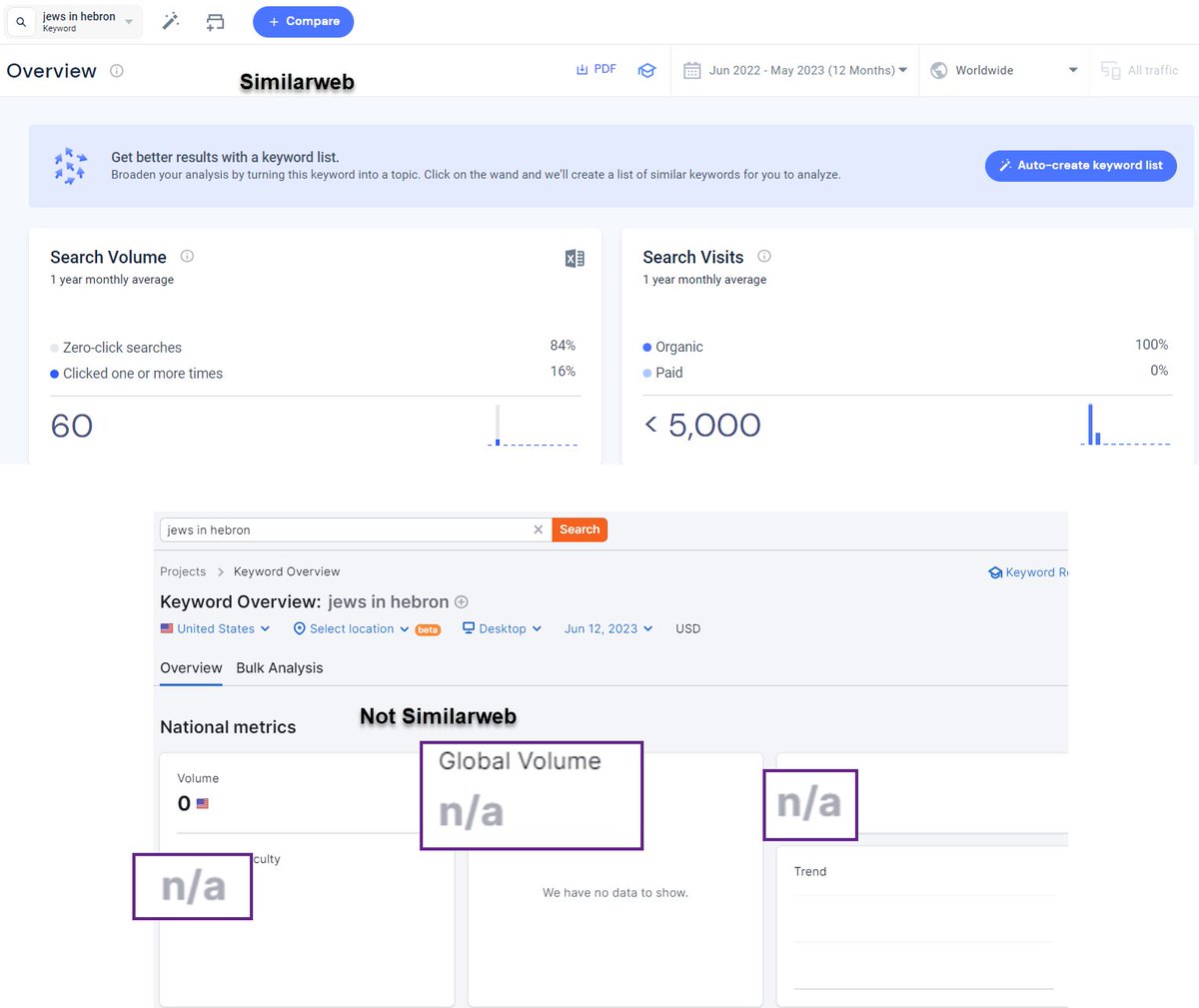This screenshot has width=1199, height=1008.
Task: Export Search Volume to Excel icon
Action: 575,259
